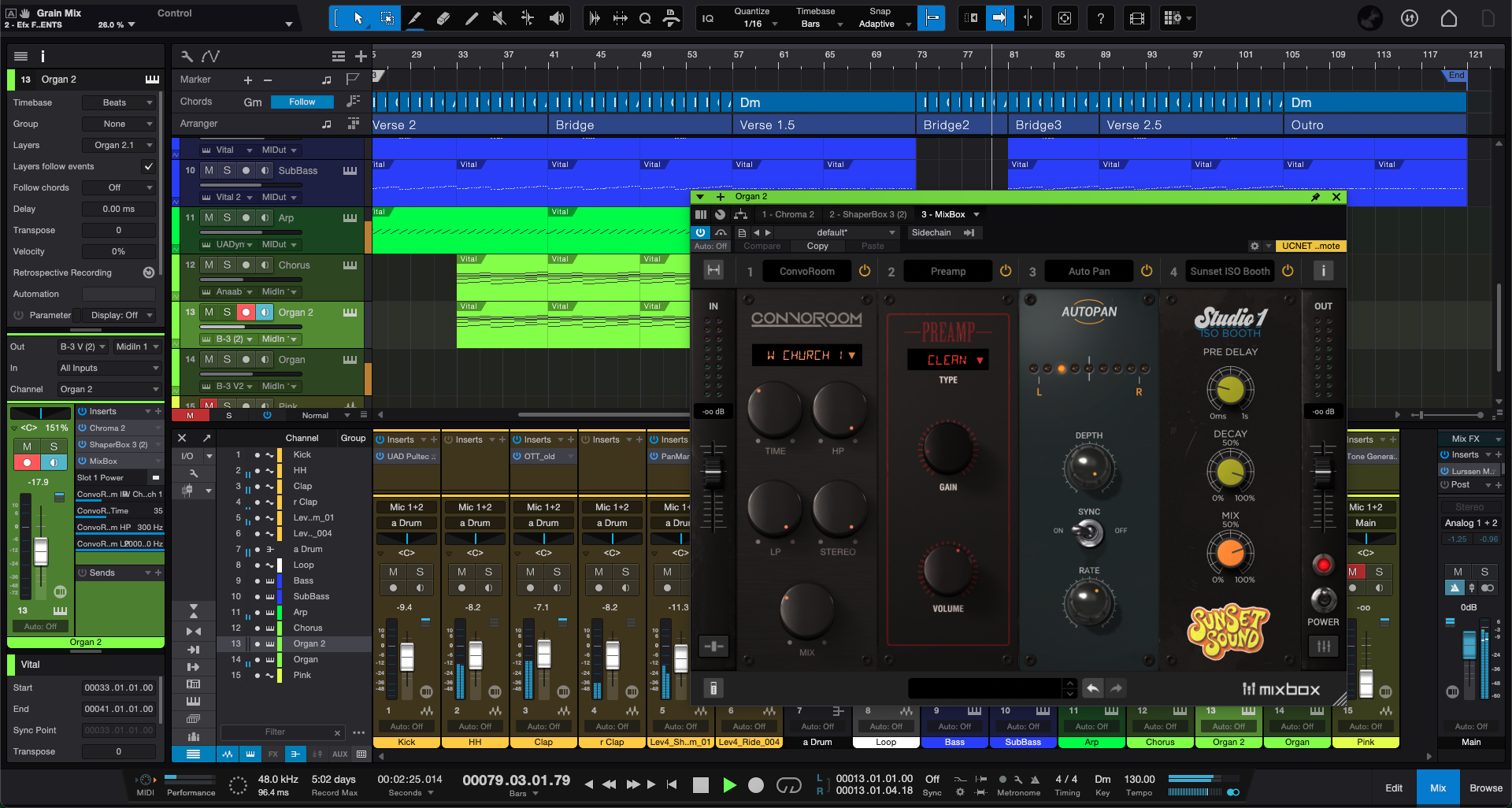Pin the Organ 2 plugin window
The image size is (1512, 808).
1315,197
